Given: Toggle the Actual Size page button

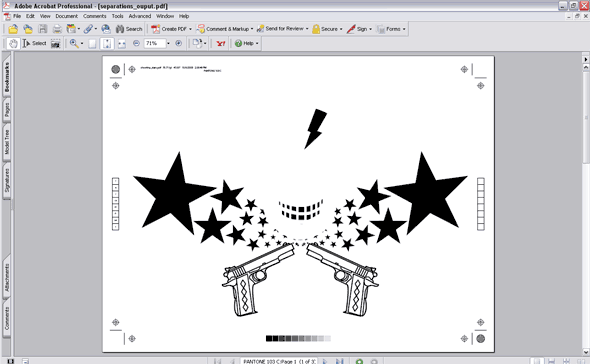Looking at the screenshot, I should tap(92, 44).
